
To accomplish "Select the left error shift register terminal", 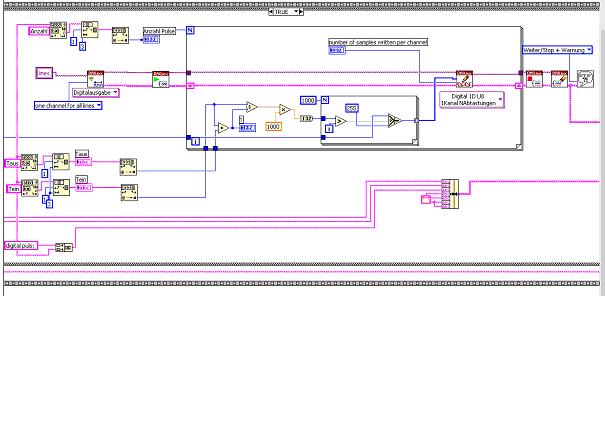I will pos(190,86).
